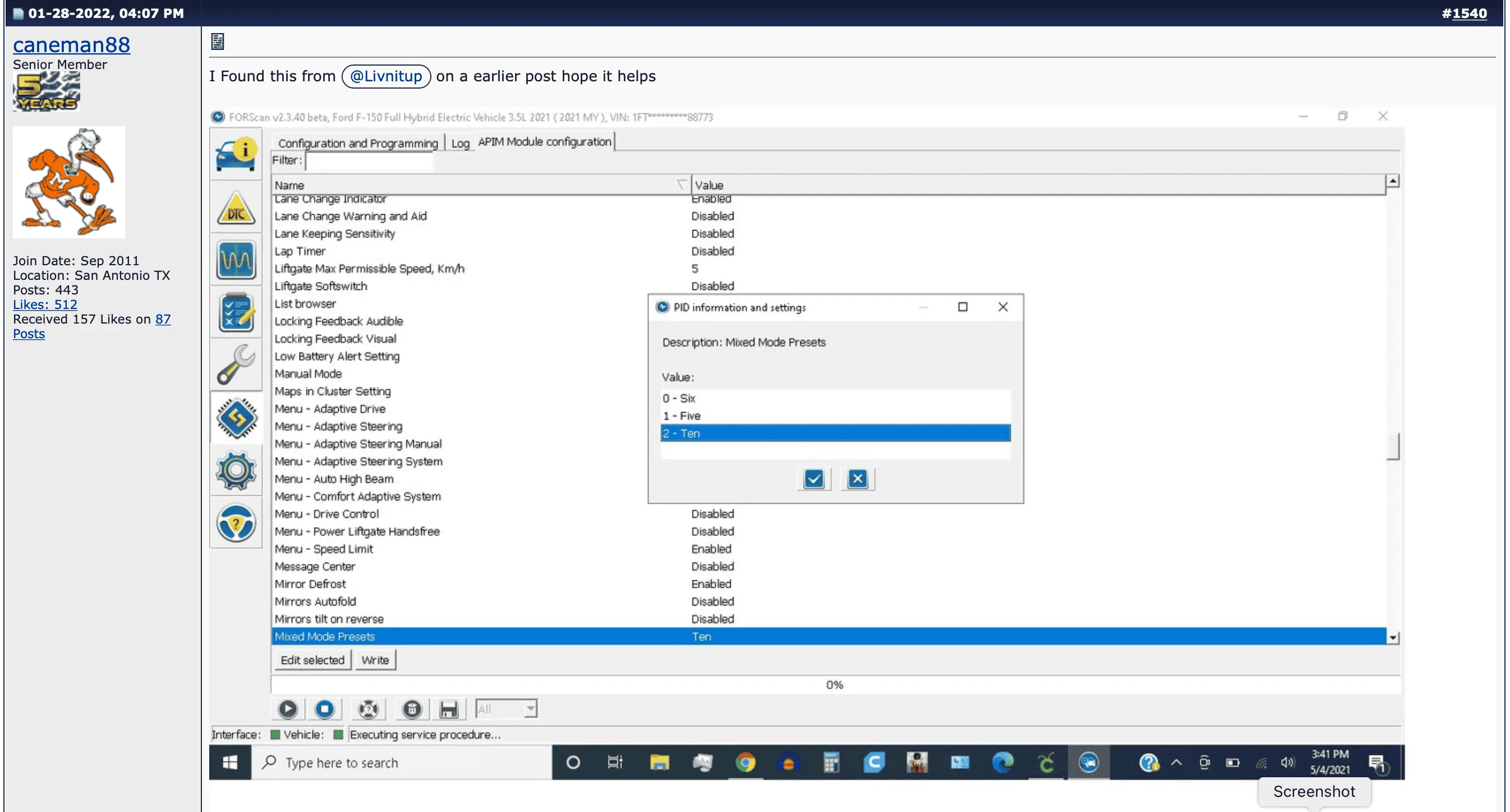Open the gear settings sidebar icon
This screenshot has height=812, width=1510.
point(236,470)
